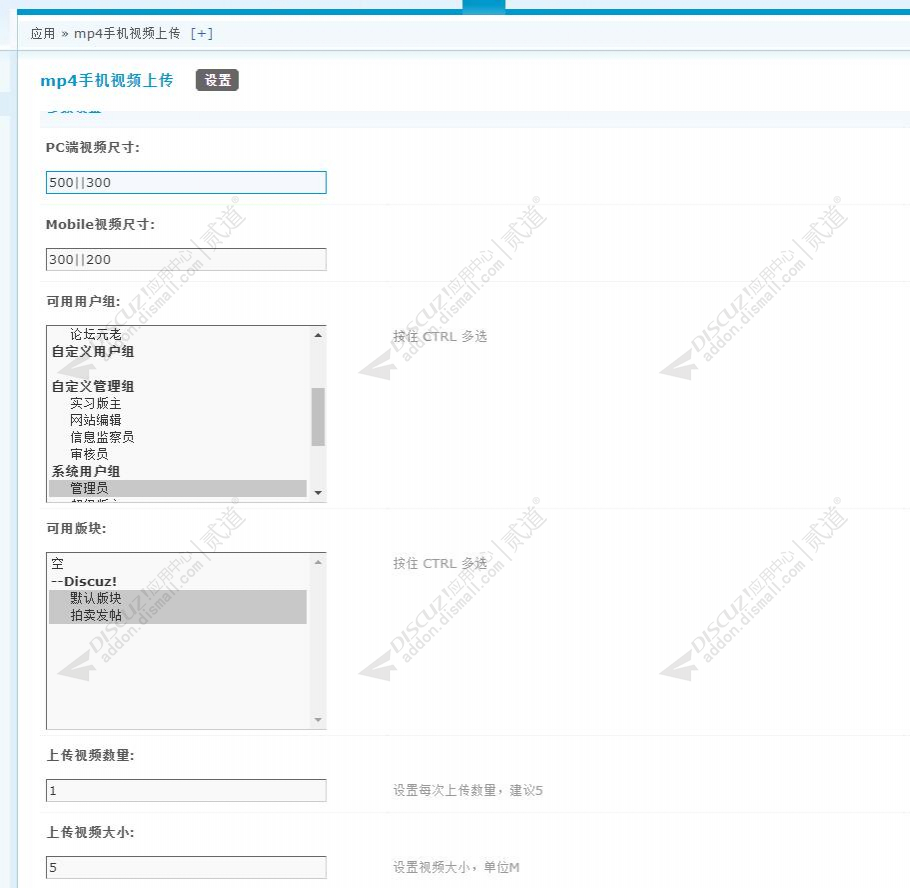Screen dimensions: 910x888
Task: Select 审核员 in user group list
Action: click(89, 454)
